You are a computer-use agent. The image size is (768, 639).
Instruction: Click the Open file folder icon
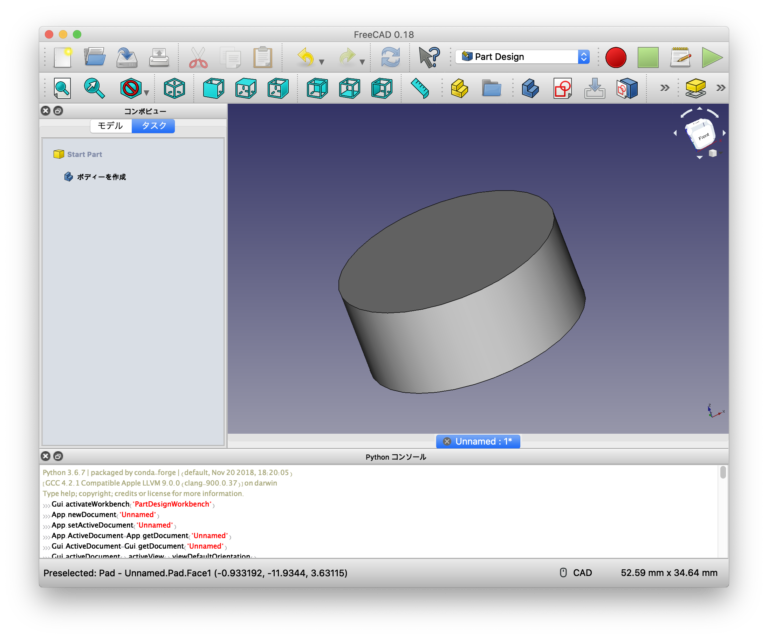95,57
